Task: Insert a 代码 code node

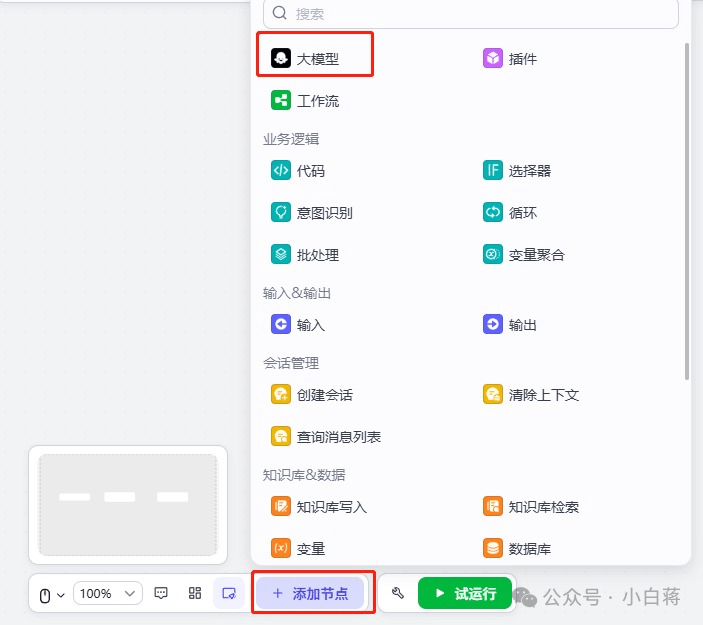Action: coord(298,170)
